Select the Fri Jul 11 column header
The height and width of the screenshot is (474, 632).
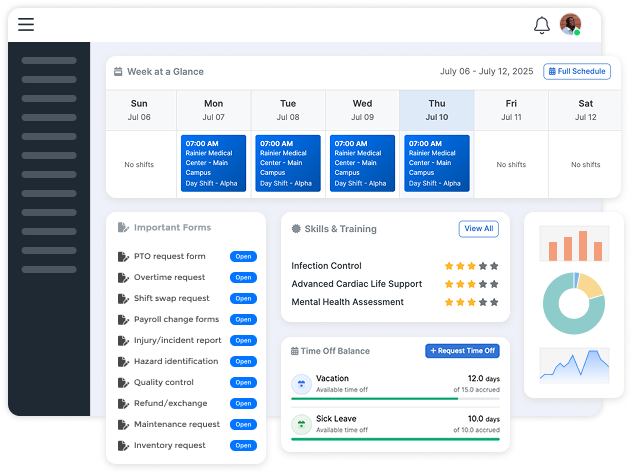click(511, 110)
